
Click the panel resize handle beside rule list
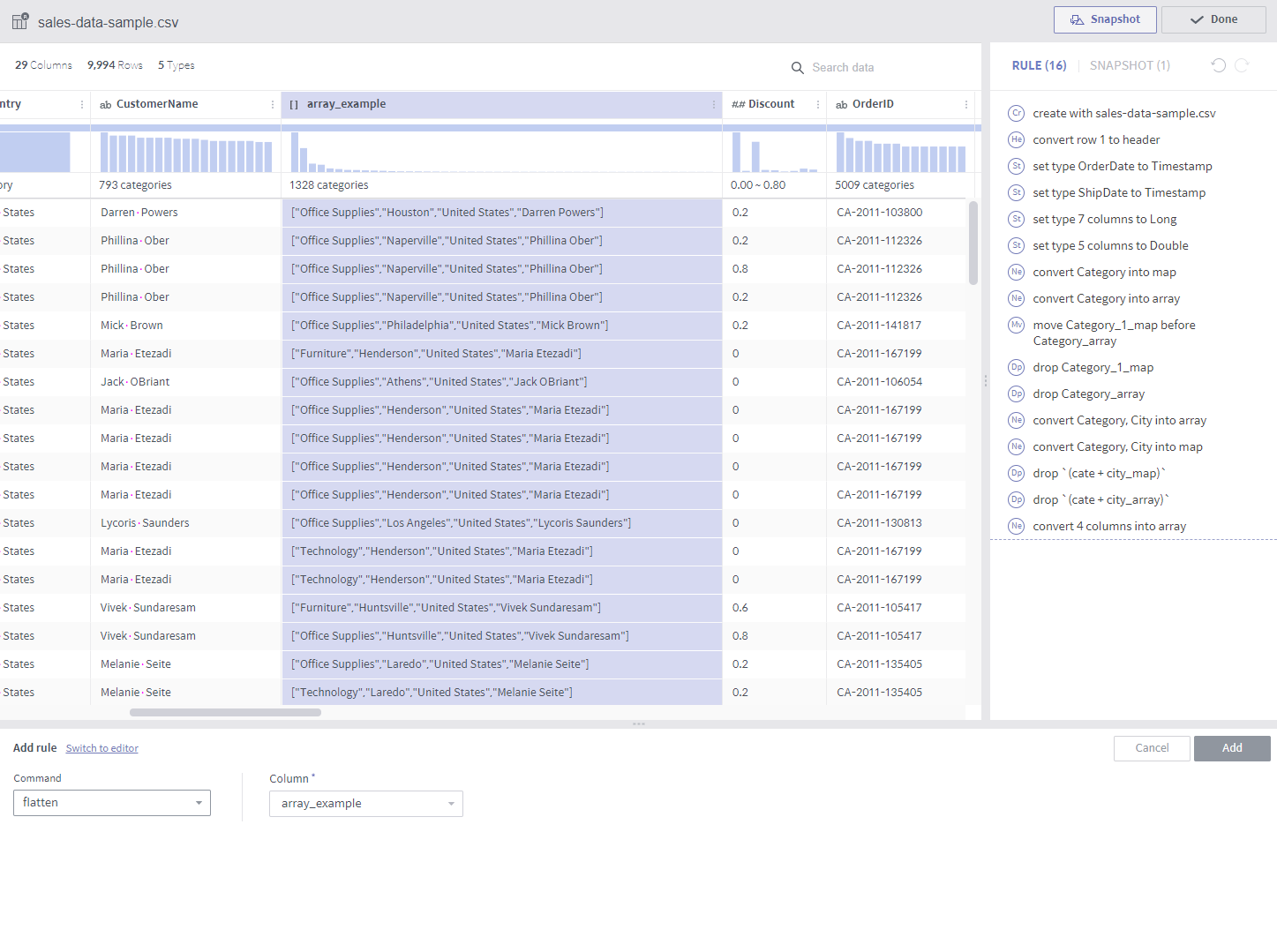[985, 381]
